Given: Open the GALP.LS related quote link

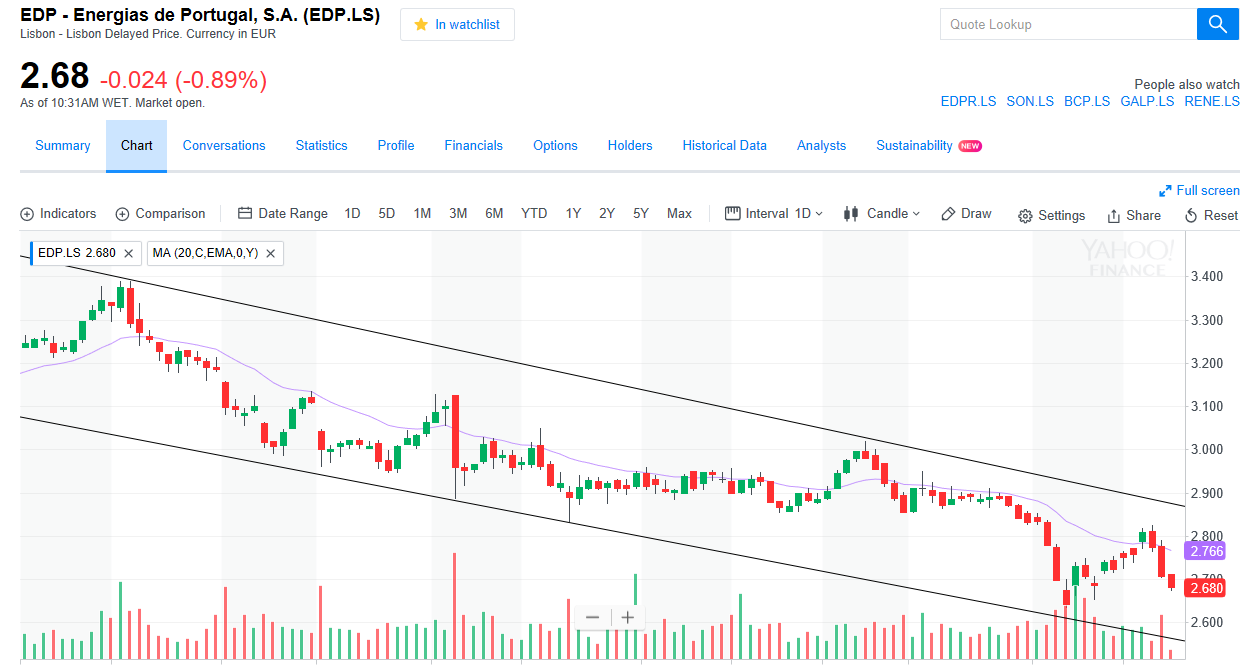Looking at the screenshot, I should pos(1147,101).
